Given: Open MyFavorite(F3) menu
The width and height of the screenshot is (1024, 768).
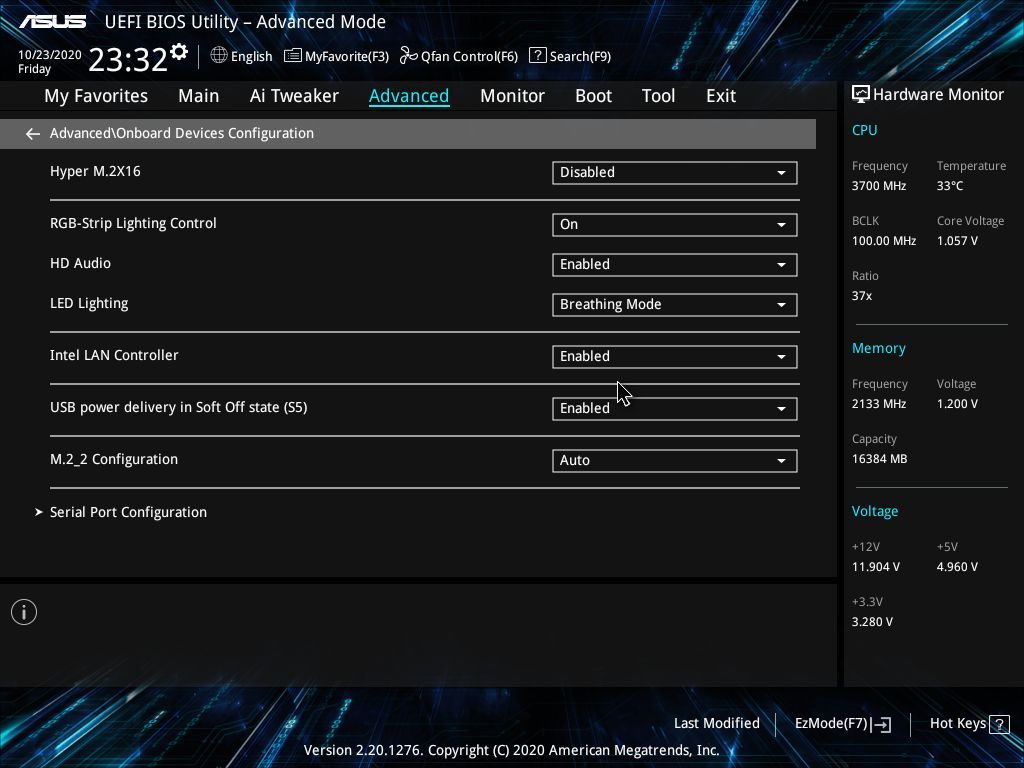Looking at the screenshot, I should (336, 56).
